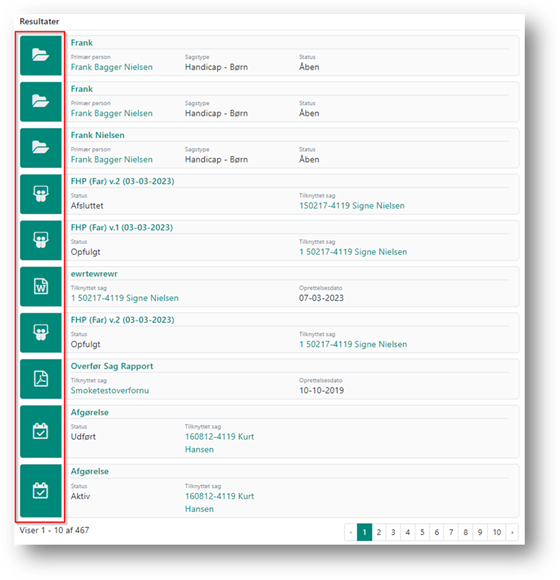Open Smoketestoverfornu linked case
This screenshot has width=560, height=580.
(110, 391)
